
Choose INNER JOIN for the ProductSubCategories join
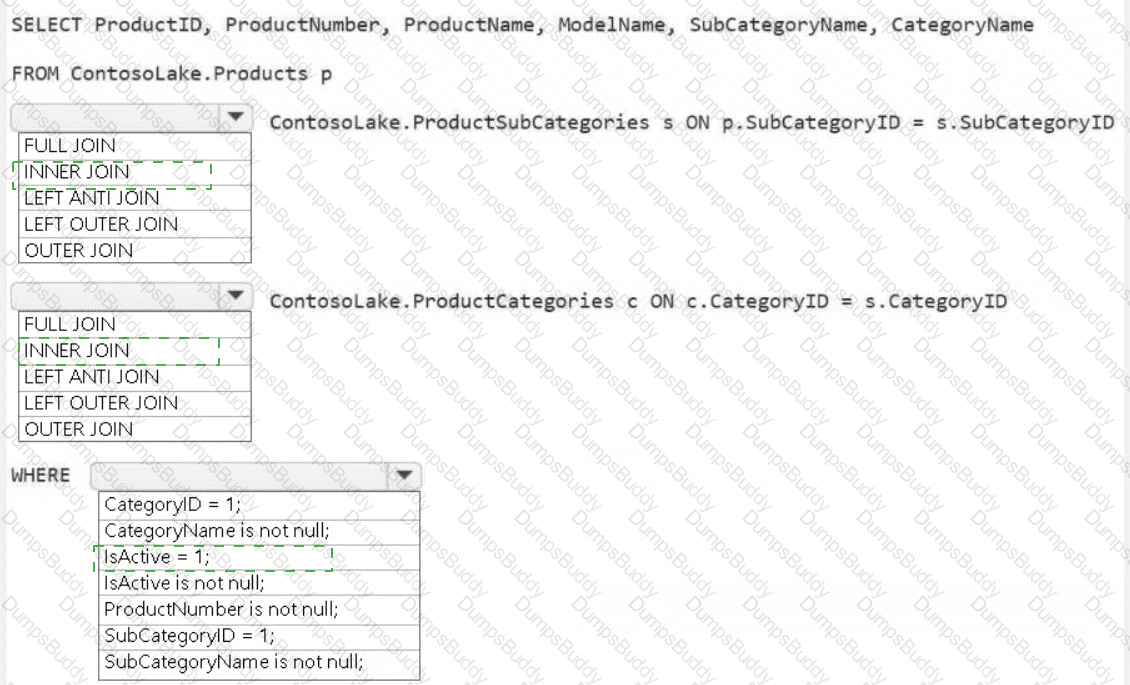(x=77, y=172)
